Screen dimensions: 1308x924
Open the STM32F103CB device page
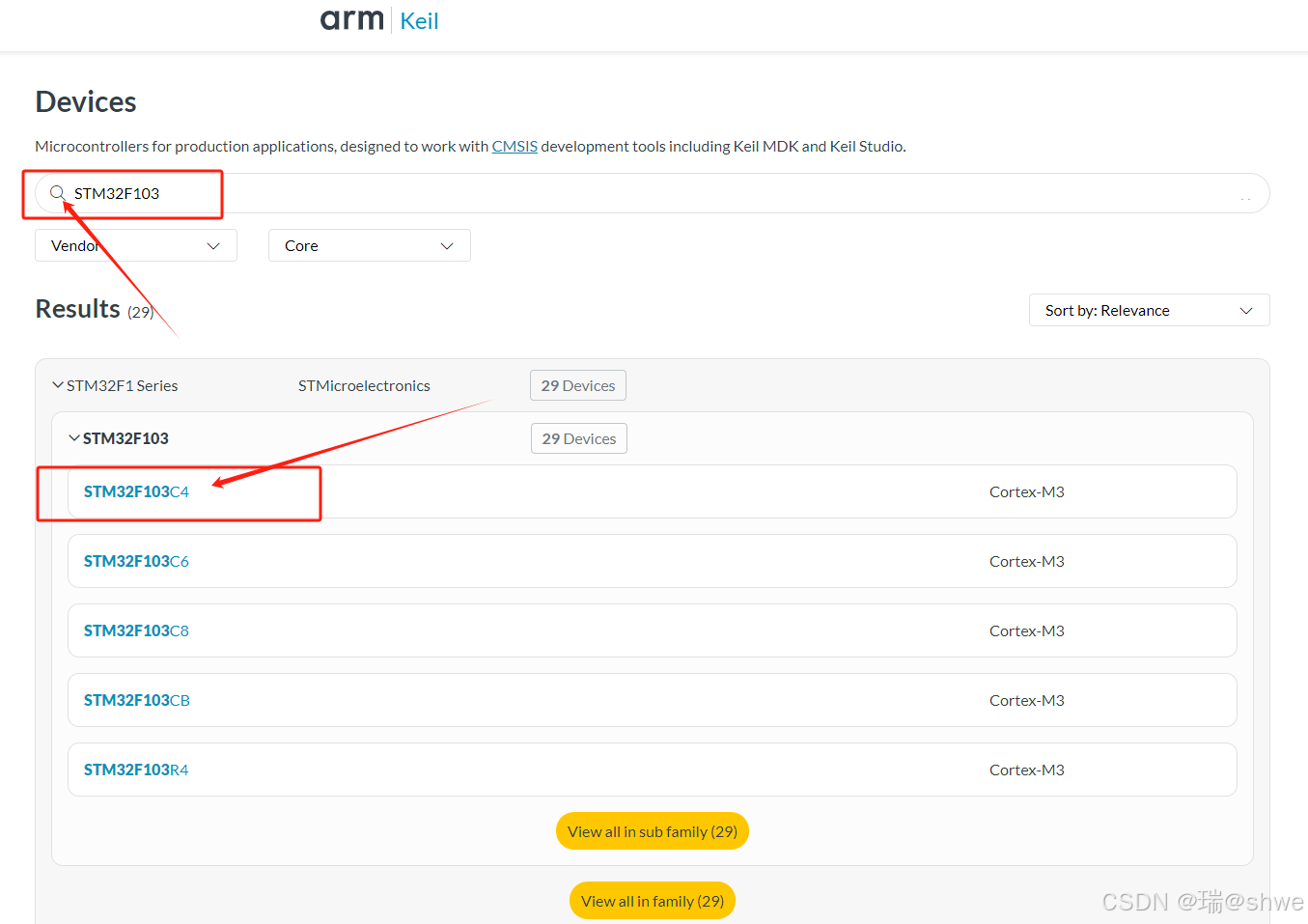pyautogui.click(x=137, y=700)
